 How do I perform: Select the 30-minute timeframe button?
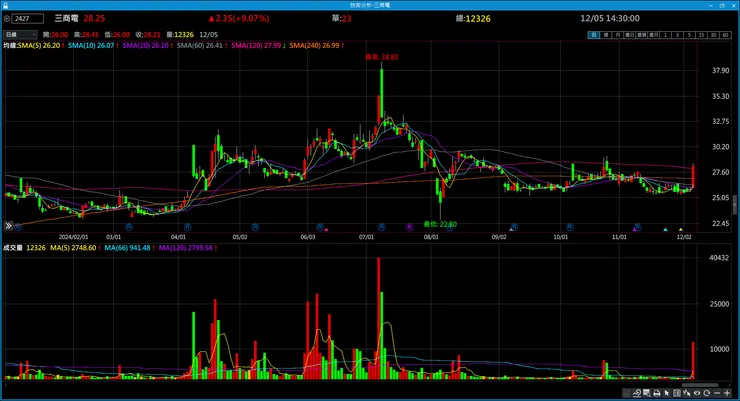tap(713, 35)
